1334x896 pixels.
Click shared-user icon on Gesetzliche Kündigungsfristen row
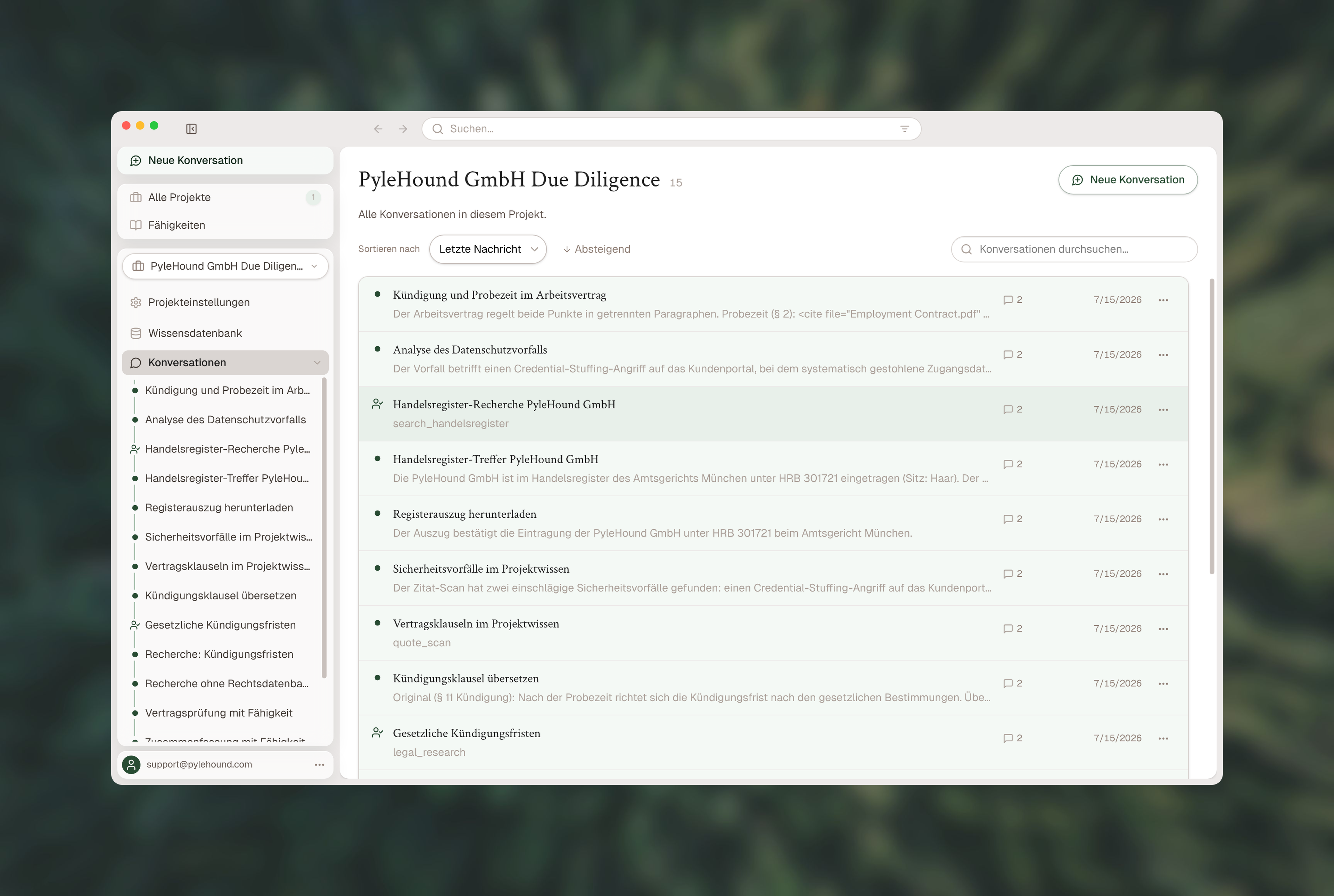[377, 732]
